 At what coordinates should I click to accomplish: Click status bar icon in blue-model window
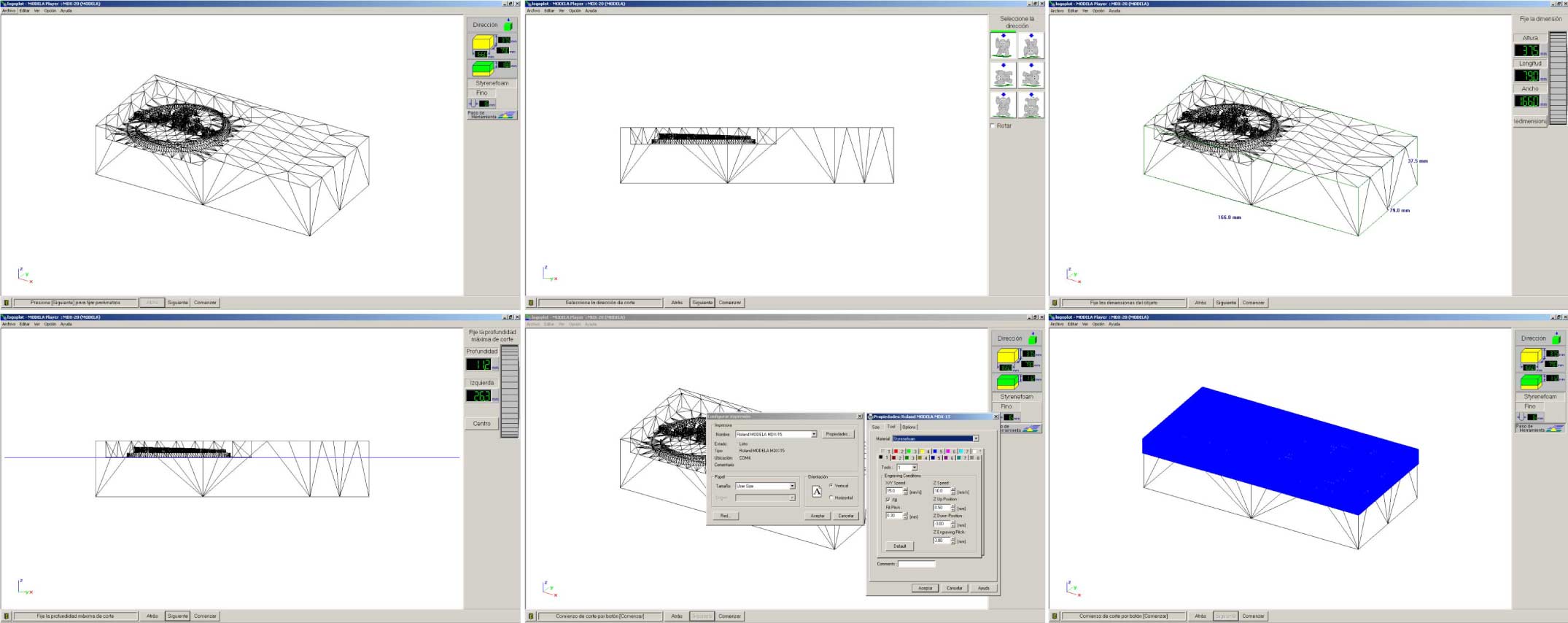coord(1054,616)
